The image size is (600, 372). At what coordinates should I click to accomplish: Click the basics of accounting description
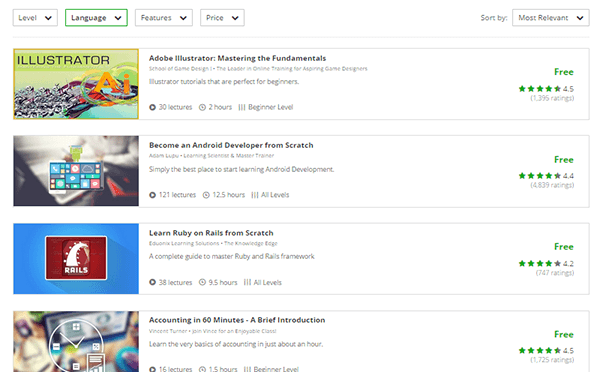[236, 344]
